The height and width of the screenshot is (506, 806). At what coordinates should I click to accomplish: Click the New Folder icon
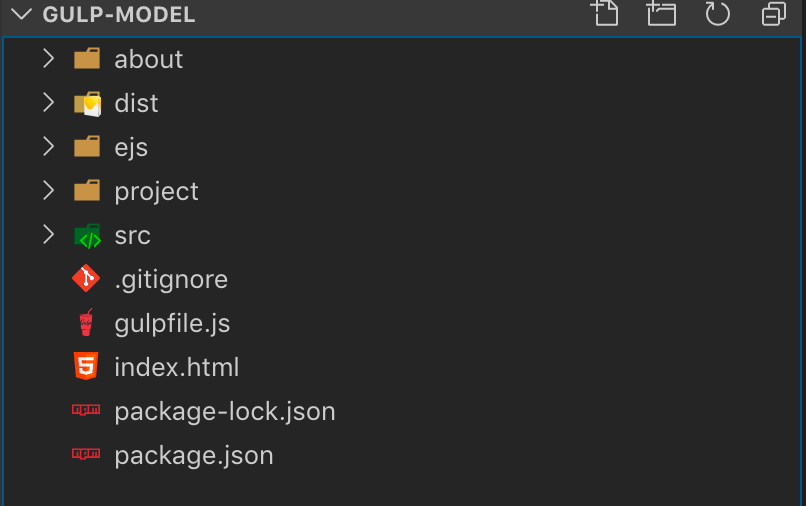point(661,13)
